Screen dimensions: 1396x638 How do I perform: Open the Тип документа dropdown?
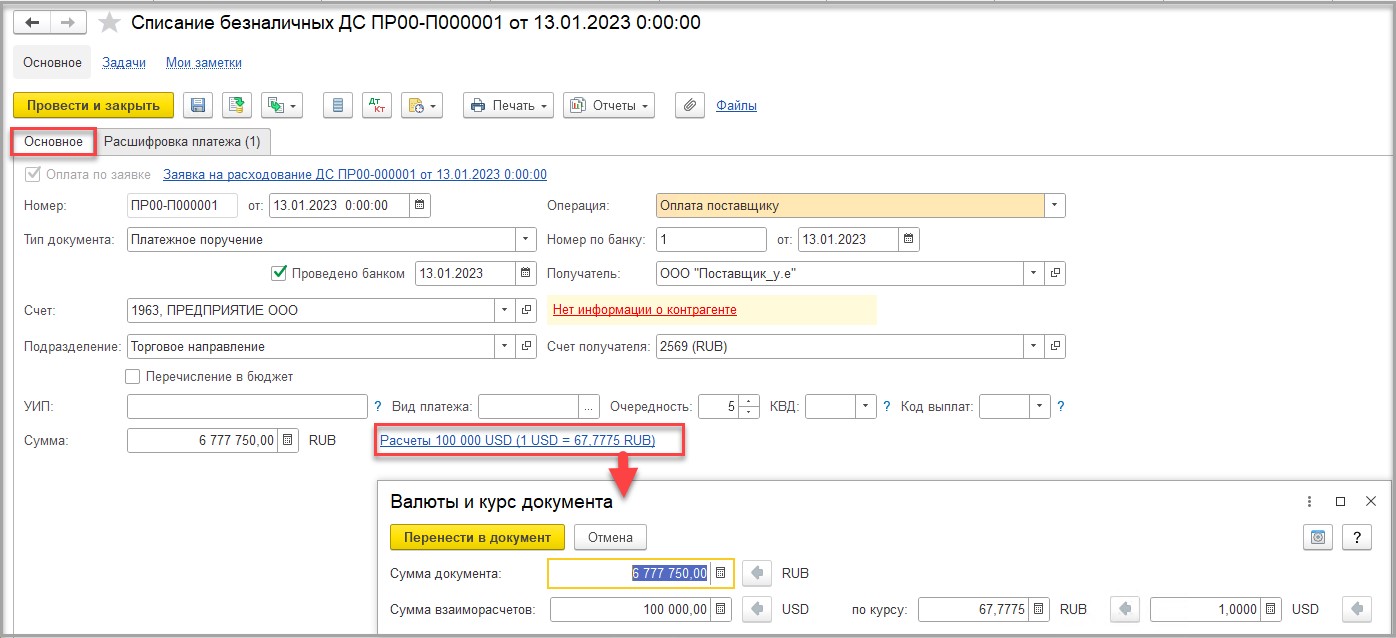(x=527, y=240)
